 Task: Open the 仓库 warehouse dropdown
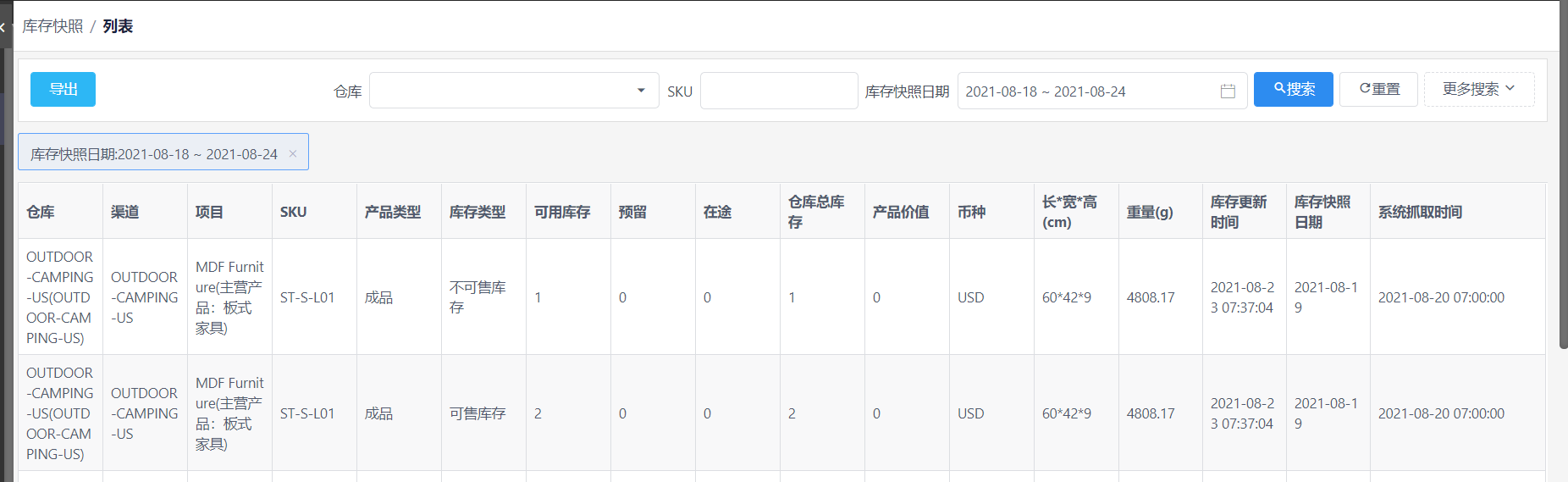click(x=514, y=91)
